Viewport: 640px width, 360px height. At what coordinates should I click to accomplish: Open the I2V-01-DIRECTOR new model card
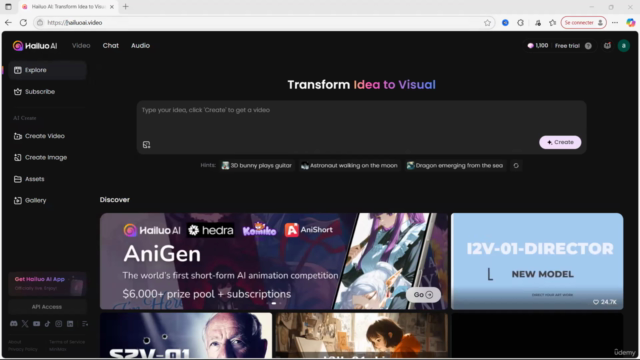point(537,261)
